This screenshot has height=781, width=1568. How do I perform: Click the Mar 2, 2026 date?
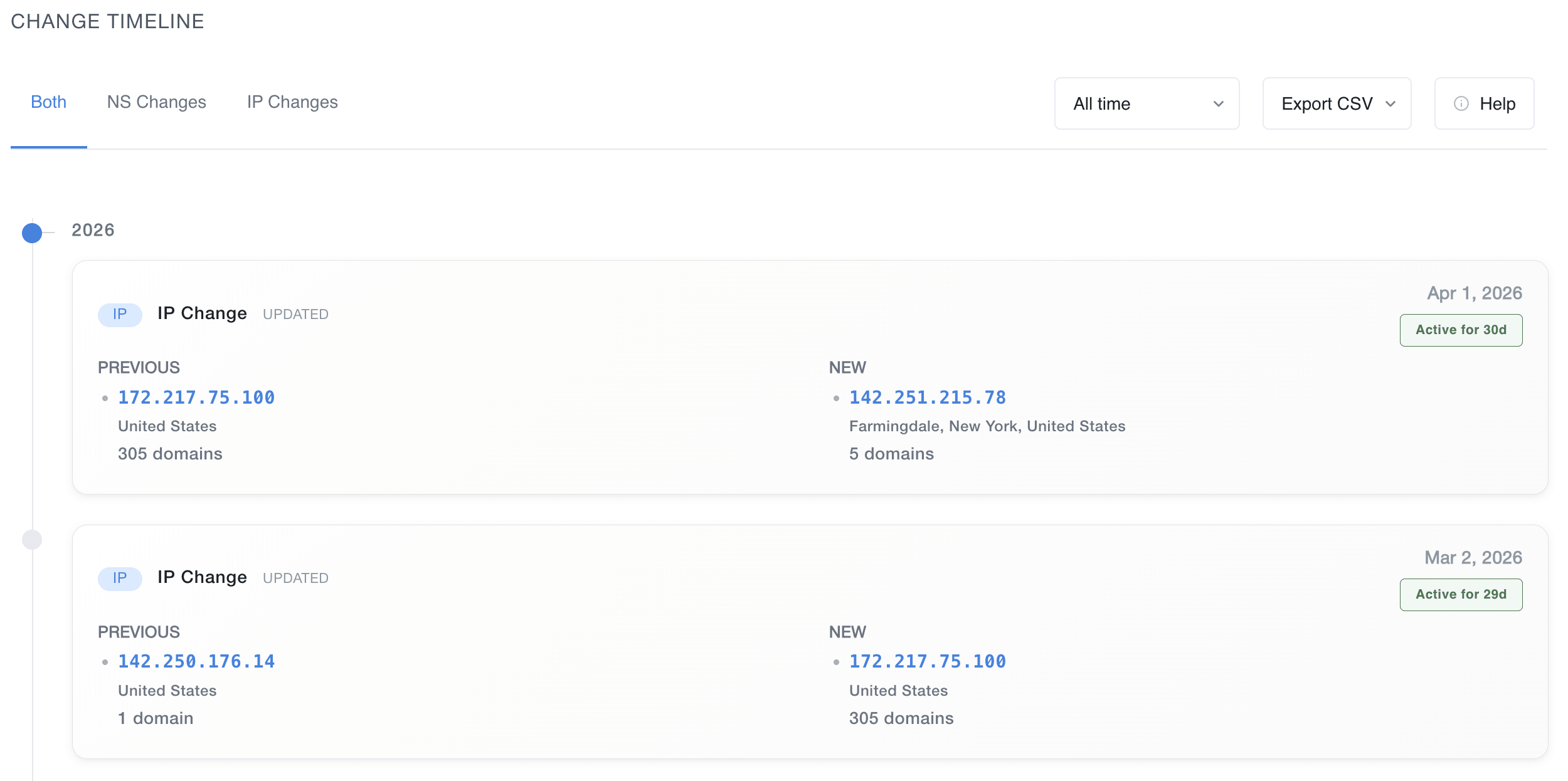(x=1473, y=558)
